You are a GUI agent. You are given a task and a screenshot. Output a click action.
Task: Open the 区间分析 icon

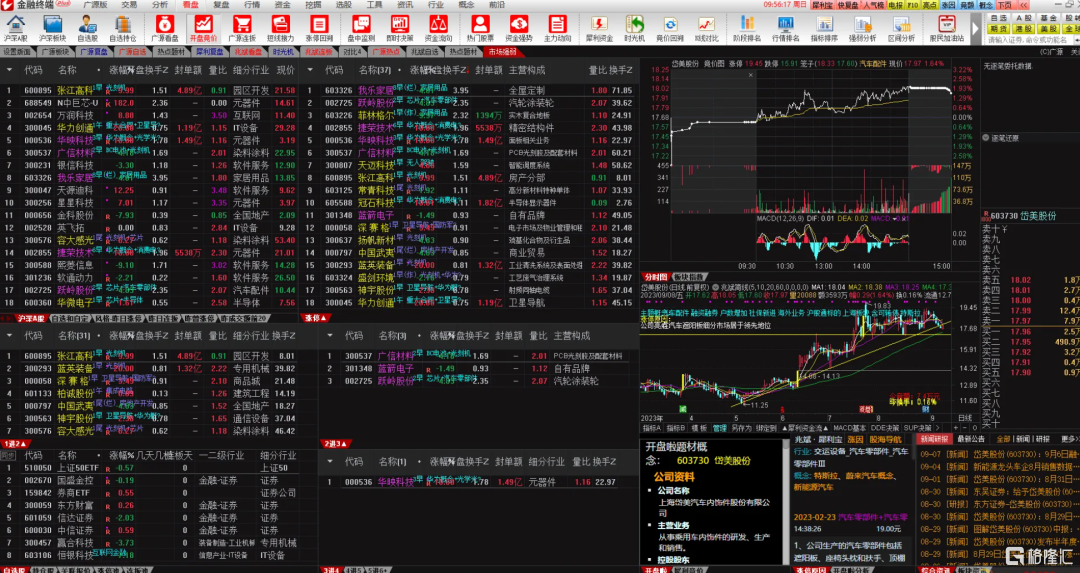click(x=901, y=26)
